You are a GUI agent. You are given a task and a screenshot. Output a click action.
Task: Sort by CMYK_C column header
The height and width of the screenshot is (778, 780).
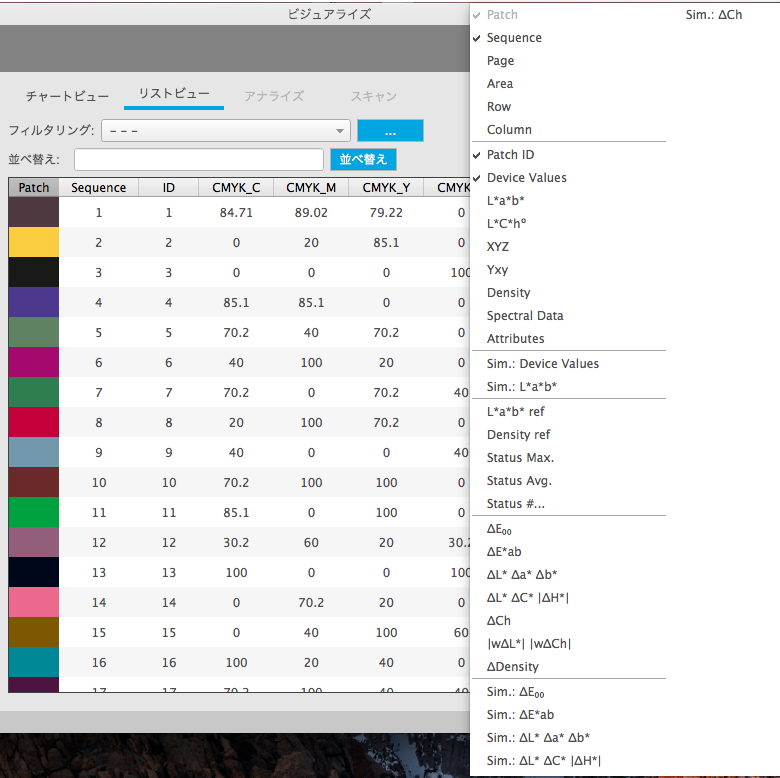[236, 188]
